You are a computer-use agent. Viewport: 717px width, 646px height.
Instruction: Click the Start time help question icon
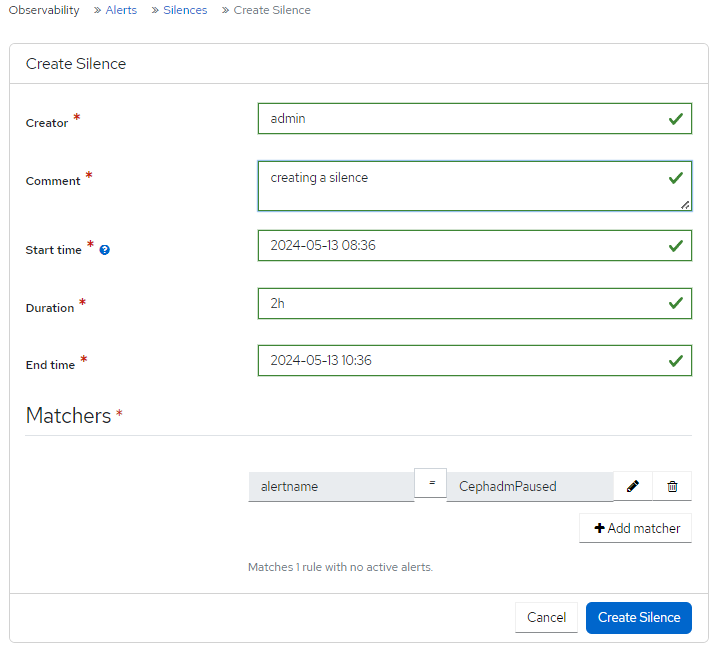(x=104, y=250)
